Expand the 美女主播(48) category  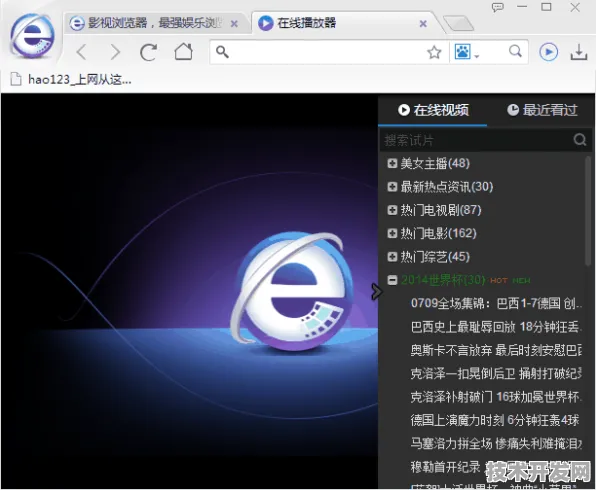click(392, 163)
